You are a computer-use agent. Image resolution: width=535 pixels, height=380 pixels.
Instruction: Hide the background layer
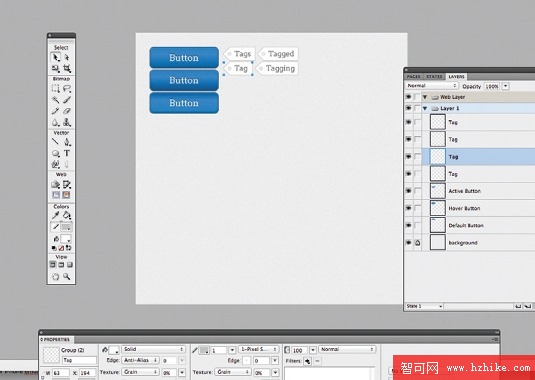[x=408, y=243]
